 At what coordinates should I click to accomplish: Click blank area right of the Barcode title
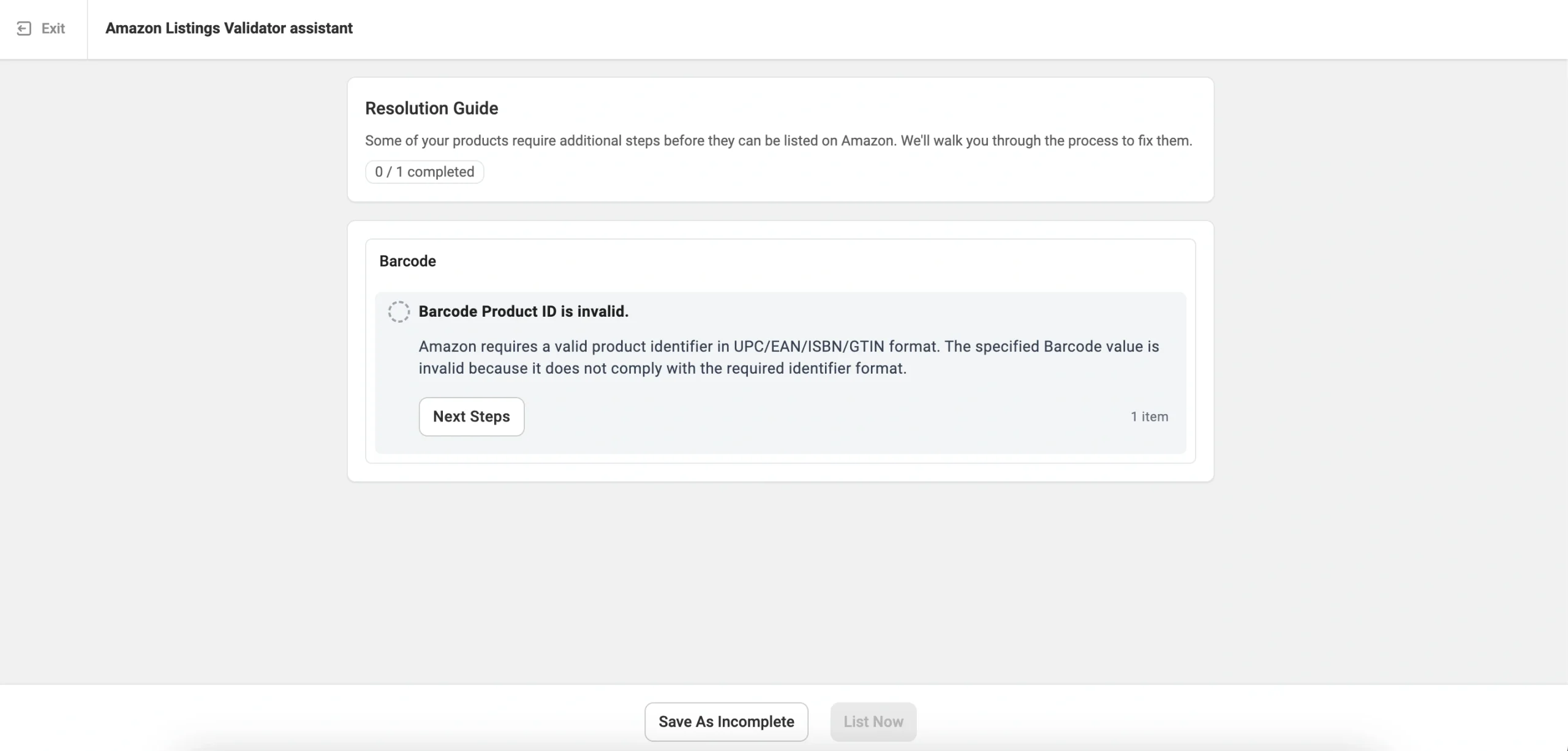(796, 262)
